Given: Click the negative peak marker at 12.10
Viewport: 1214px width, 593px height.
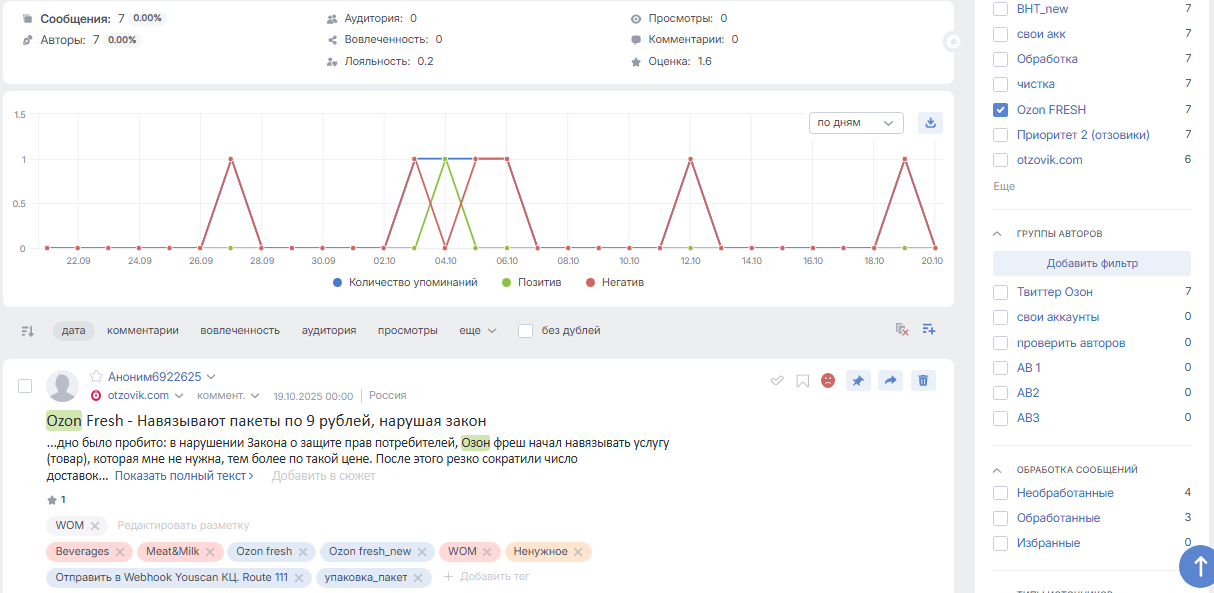Looking at the screenshot, I should pyautogui.click(x=690, y=159).
